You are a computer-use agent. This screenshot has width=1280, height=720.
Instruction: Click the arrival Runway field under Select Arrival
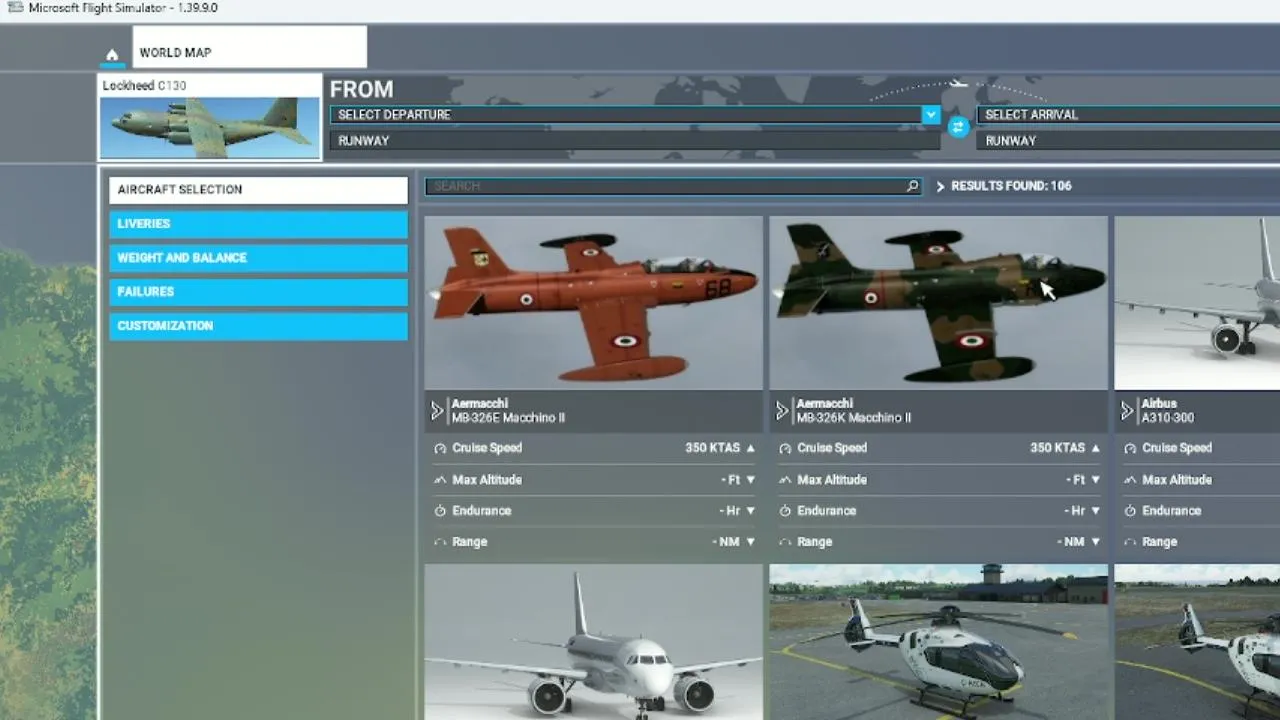(x=1128, y=141)
